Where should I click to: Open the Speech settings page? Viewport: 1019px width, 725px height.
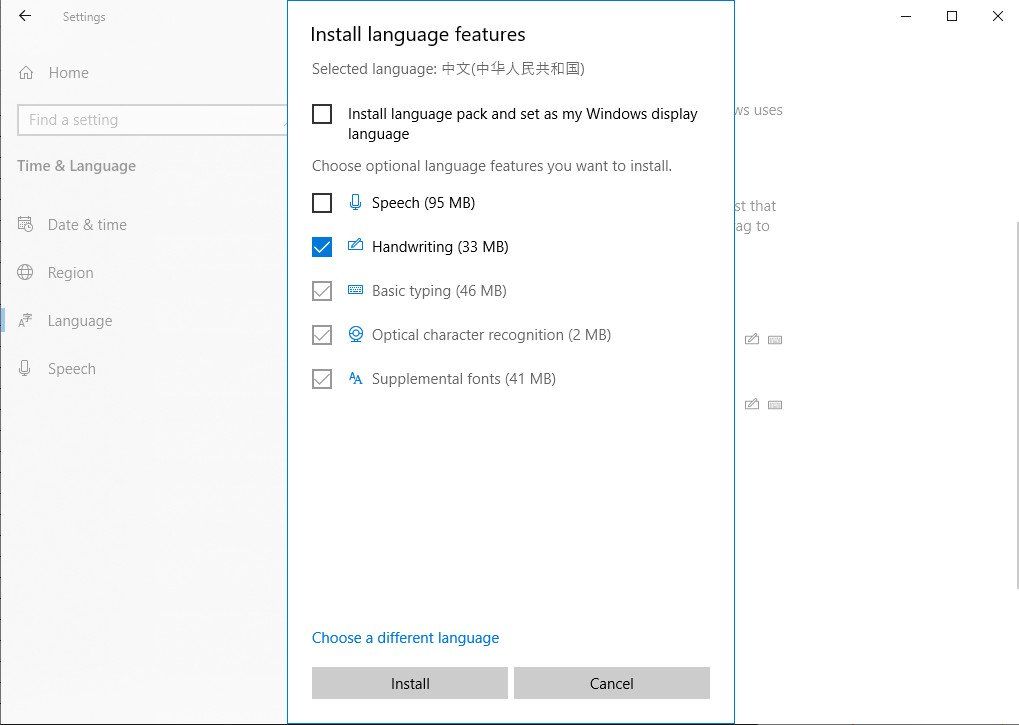(x=71, y=368)
